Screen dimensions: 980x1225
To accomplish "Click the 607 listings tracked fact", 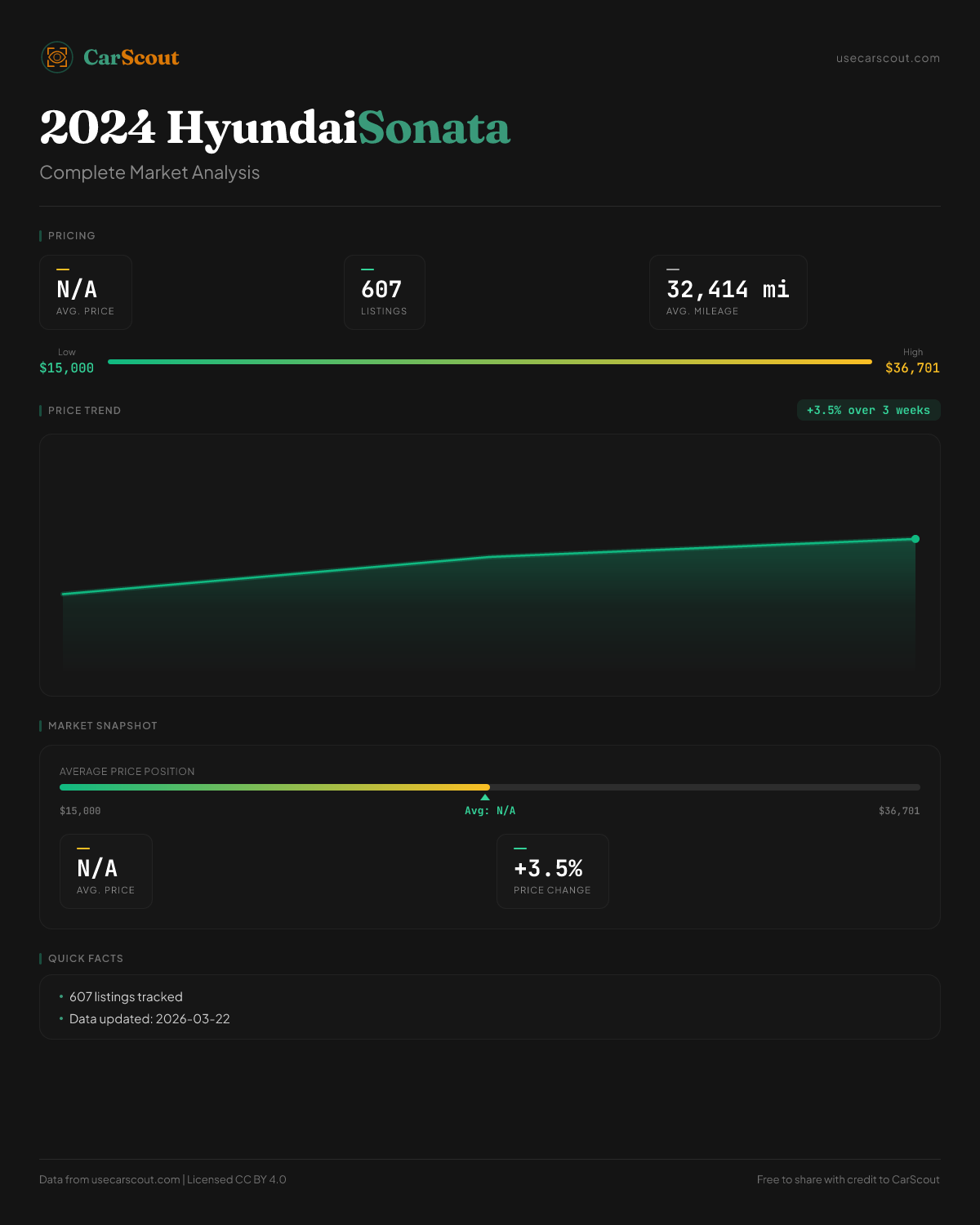I will point(126,997).
